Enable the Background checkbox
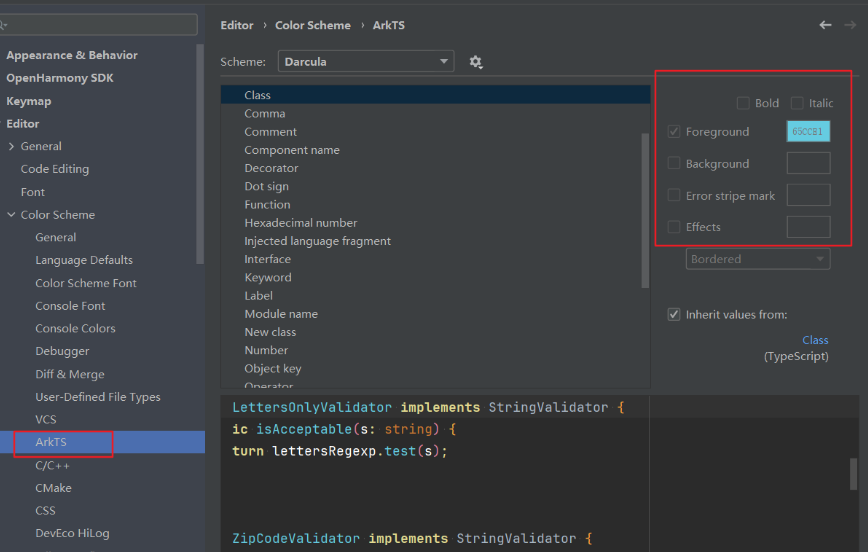 click(x=674, y=163)
